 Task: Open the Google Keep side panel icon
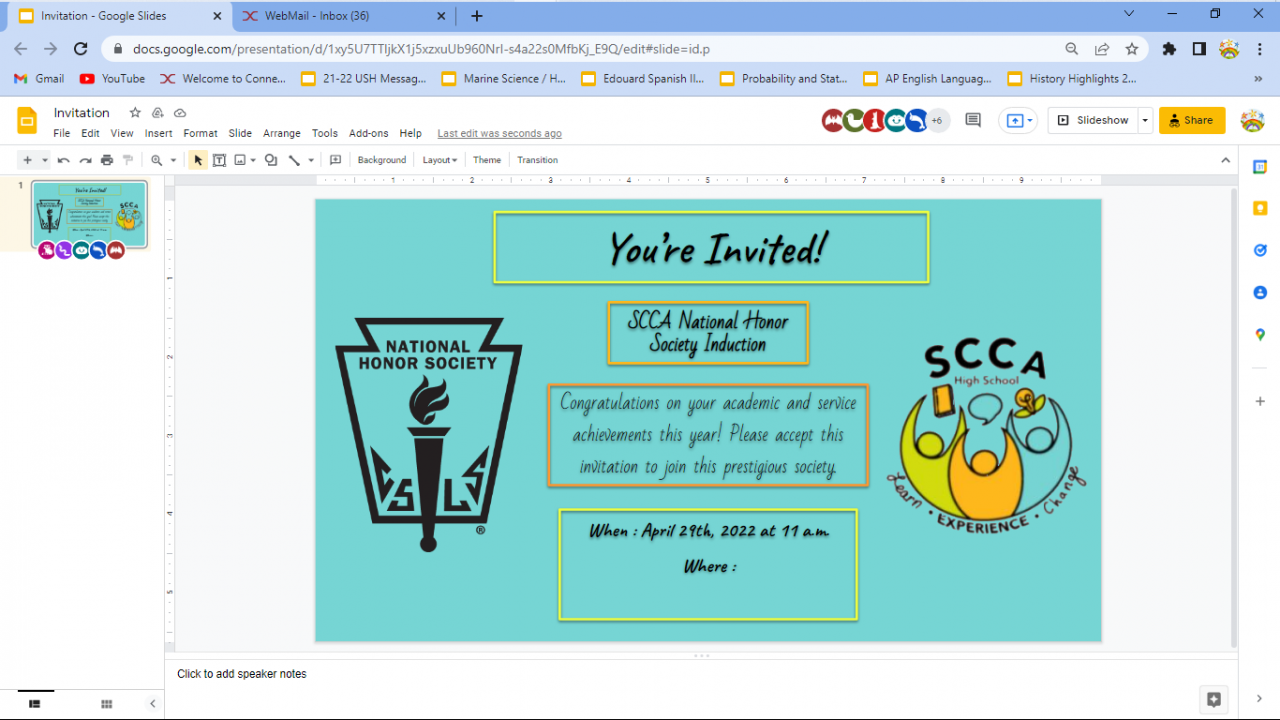1260,208
